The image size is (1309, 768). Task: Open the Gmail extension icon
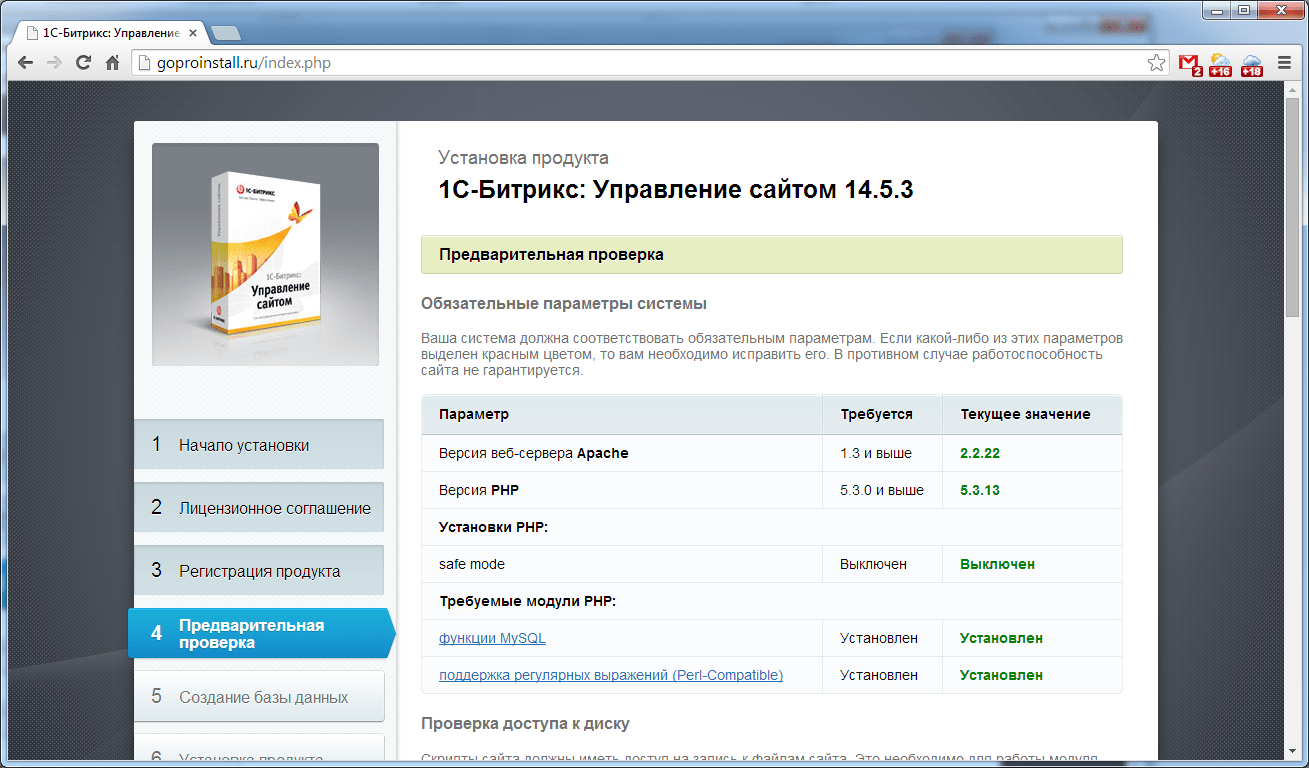[1190, 65]
